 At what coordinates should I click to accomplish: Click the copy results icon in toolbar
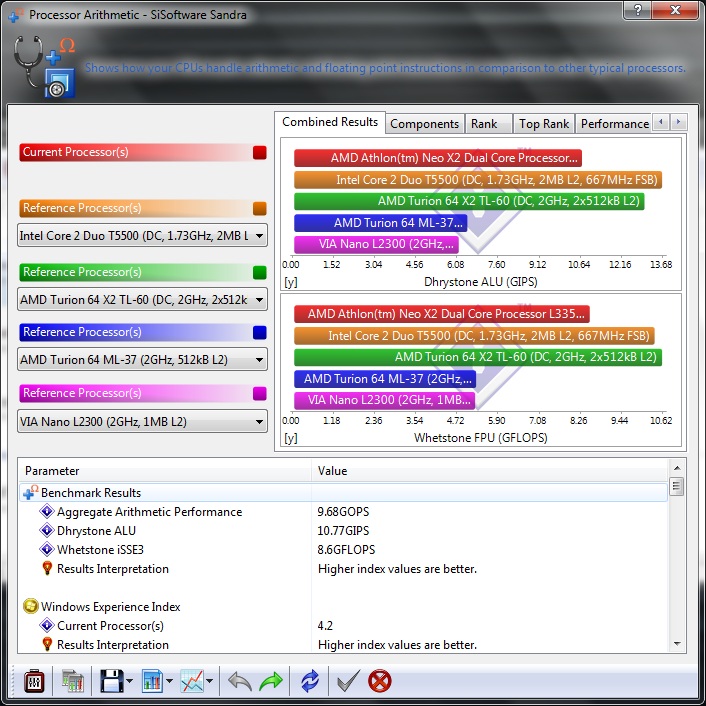click(72, 681)
